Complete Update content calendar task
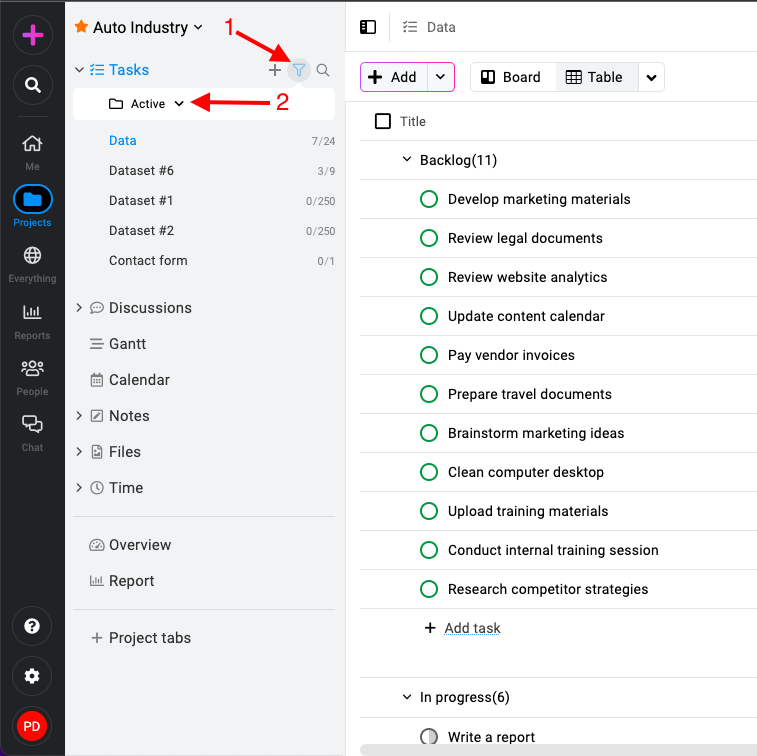The image size is (757, 756). [429, 316]
